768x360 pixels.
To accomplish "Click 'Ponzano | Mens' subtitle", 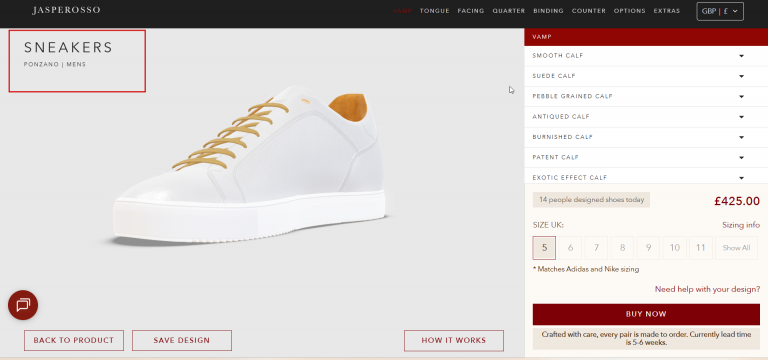I will [55, 65].
